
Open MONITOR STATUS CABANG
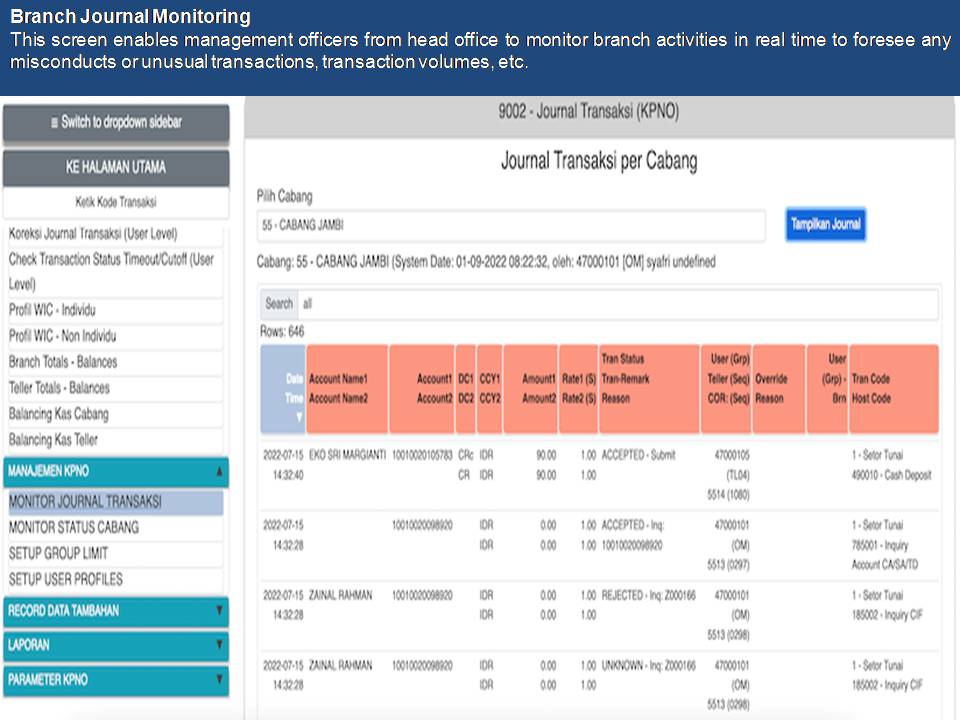(116, 528)
